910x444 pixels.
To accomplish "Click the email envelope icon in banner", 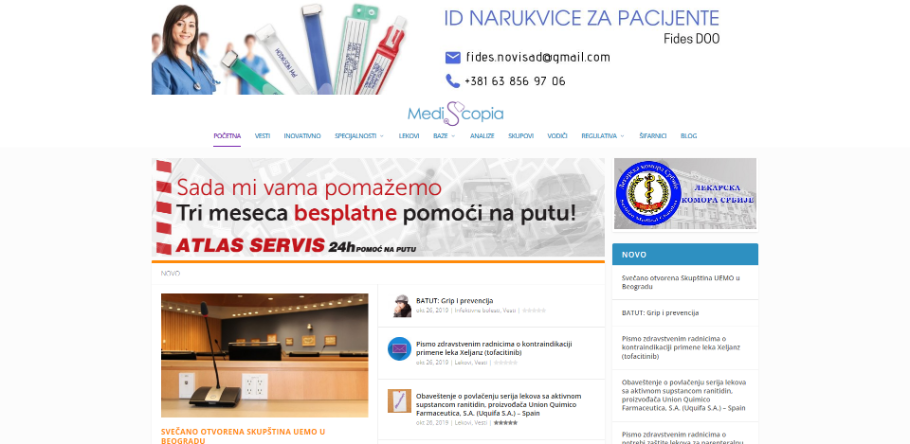I will 453,57.
